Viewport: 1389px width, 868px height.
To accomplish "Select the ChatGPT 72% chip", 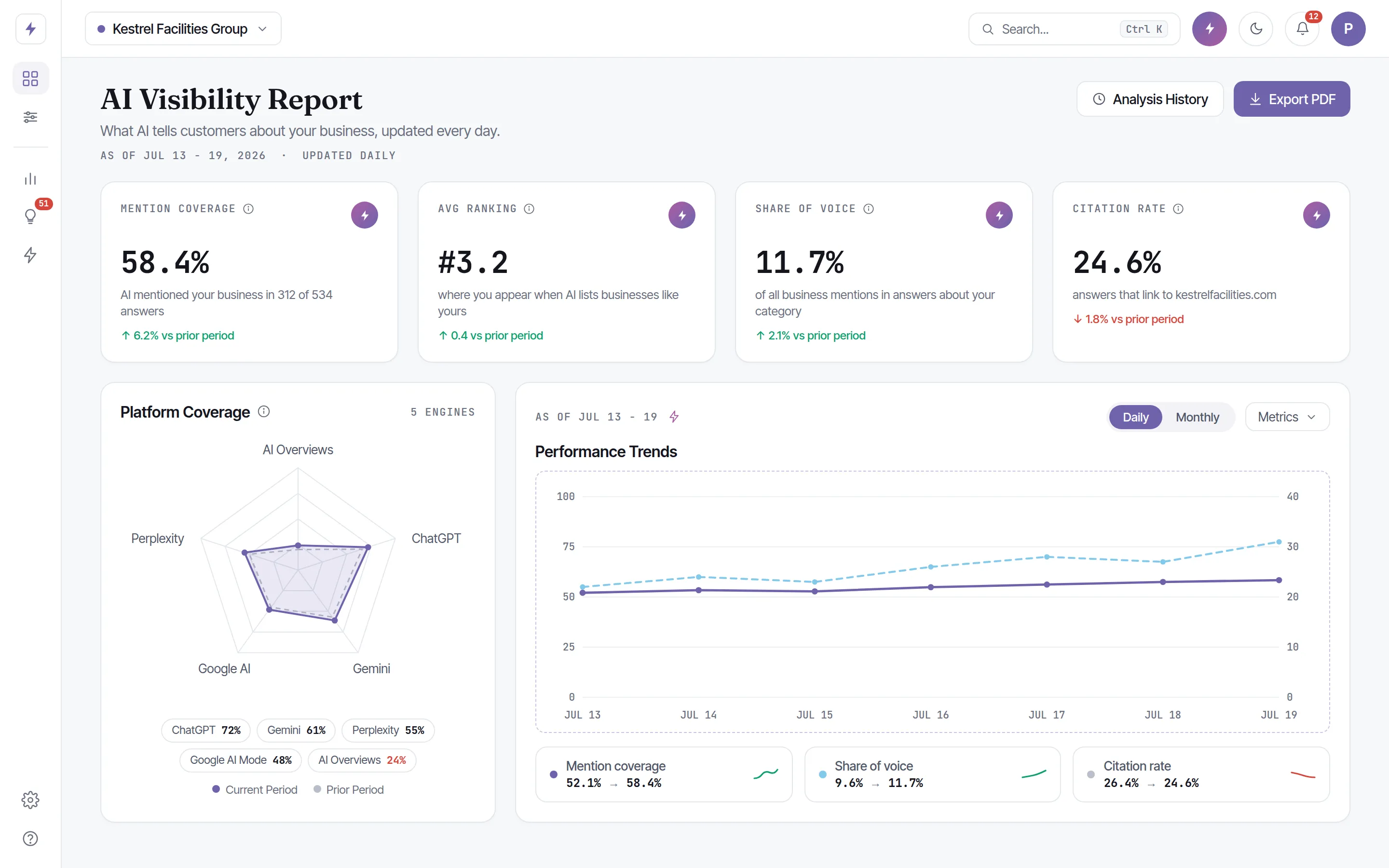I will 206,730.
